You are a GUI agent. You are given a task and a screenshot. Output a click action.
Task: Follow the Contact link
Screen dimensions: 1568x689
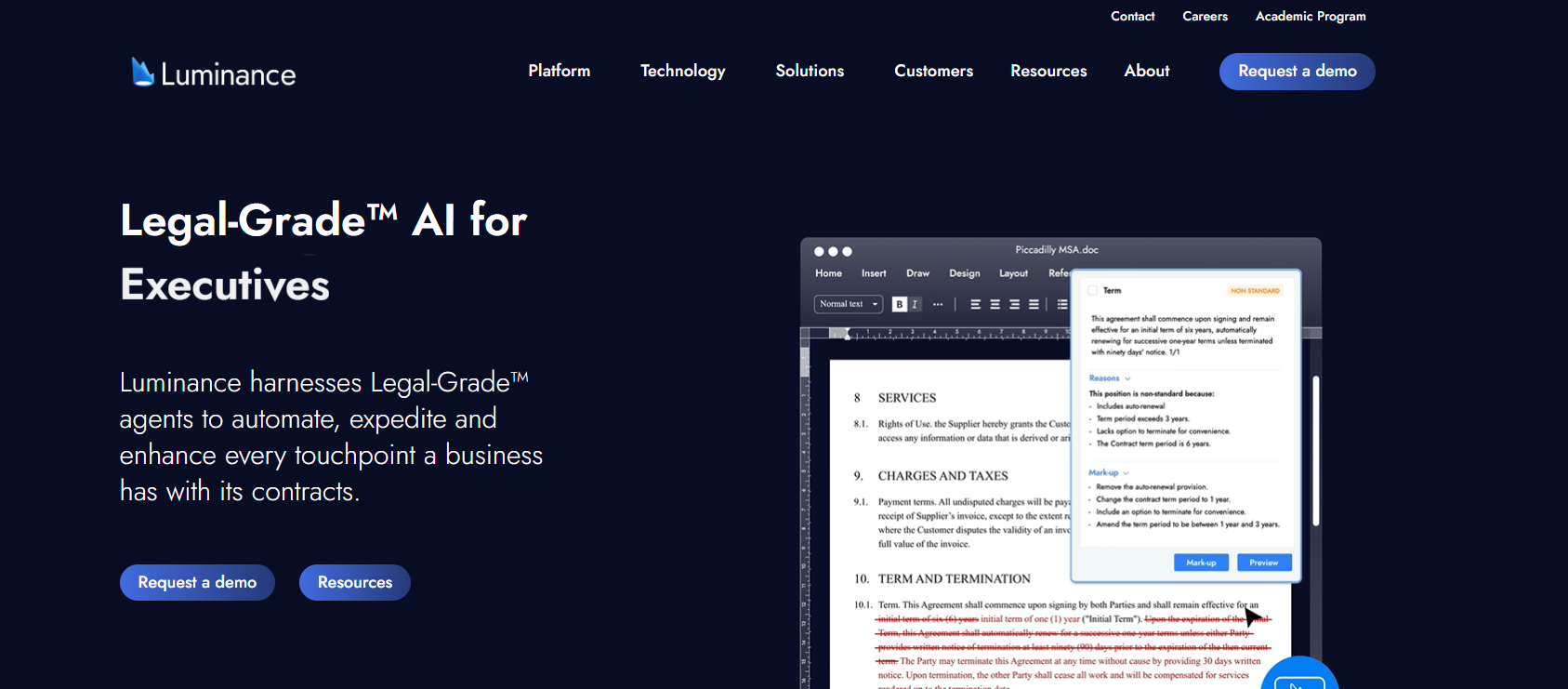(1133, 16)
